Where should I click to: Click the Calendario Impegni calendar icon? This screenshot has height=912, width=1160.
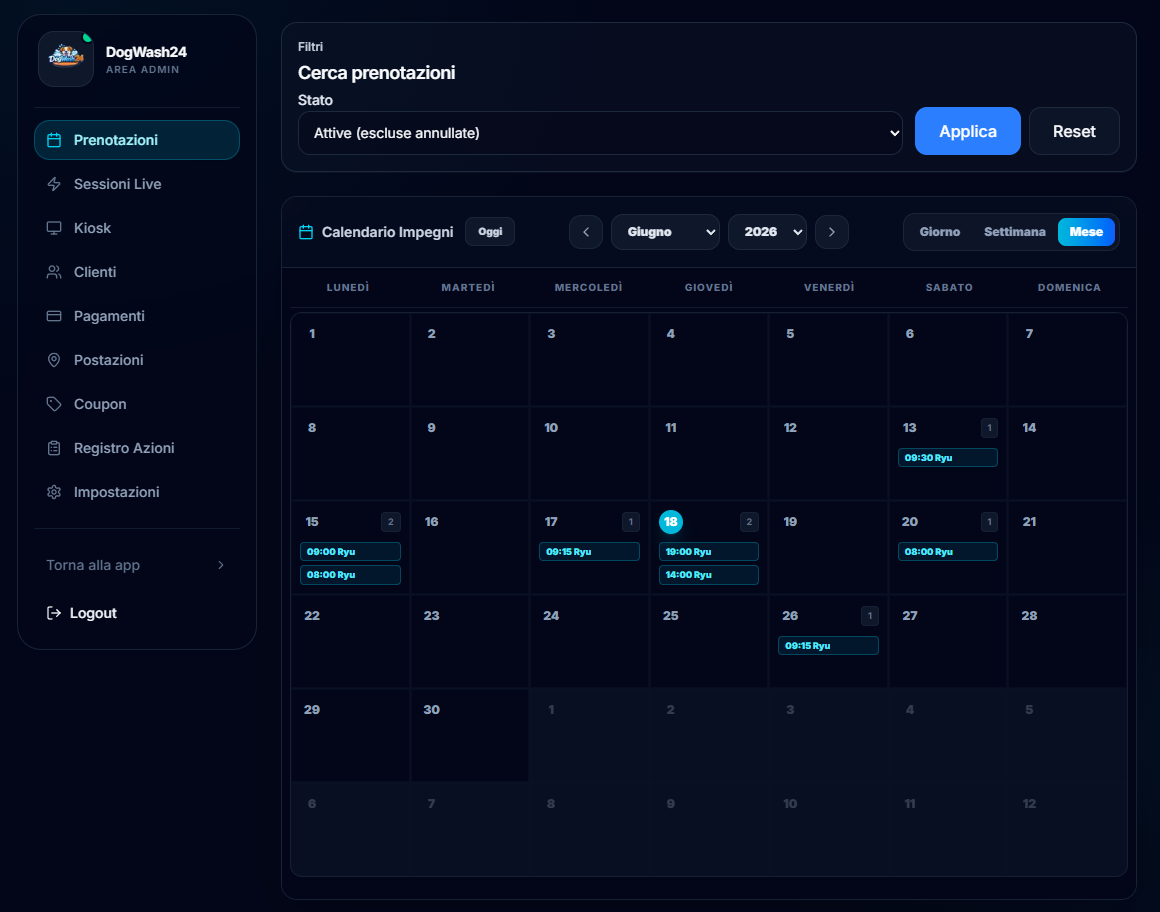pyautogui.click(x=306, y=232)
